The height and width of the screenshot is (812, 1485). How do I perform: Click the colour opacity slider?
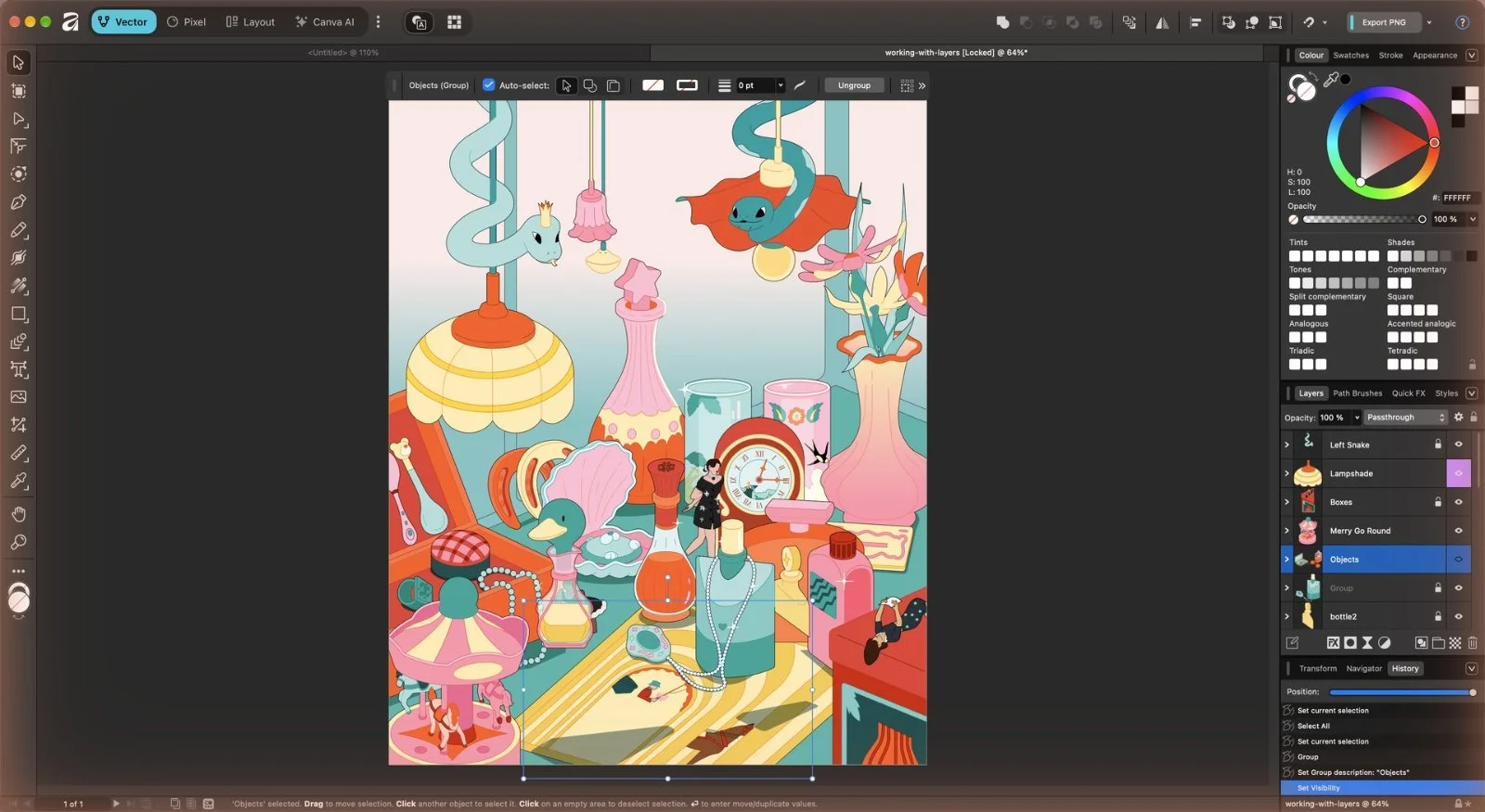tap(1362, 220)
